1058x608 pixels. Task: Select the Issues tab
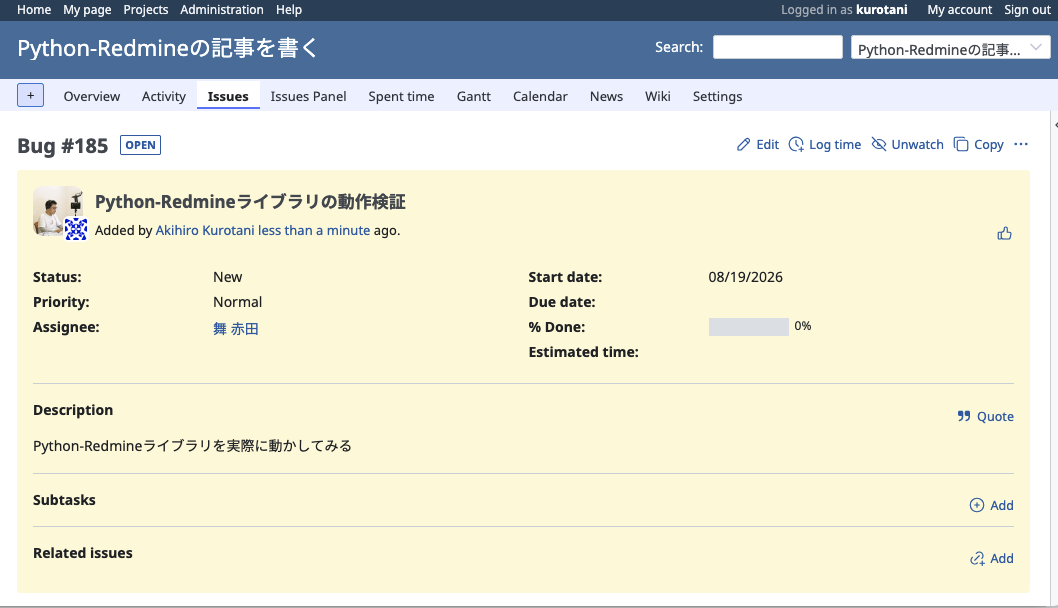[228, 96]
